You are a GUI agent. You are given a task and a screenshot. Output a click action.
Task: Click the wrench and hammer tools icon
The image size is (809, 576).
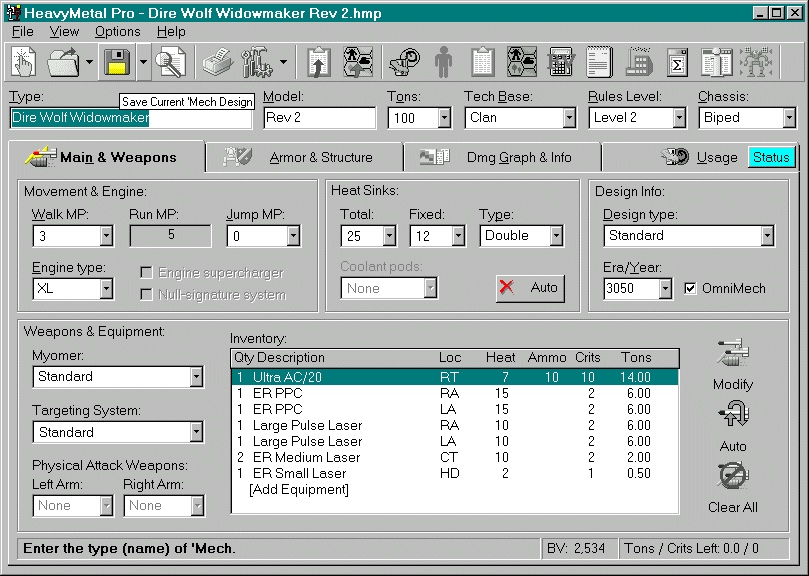click(x=257, y=62)
